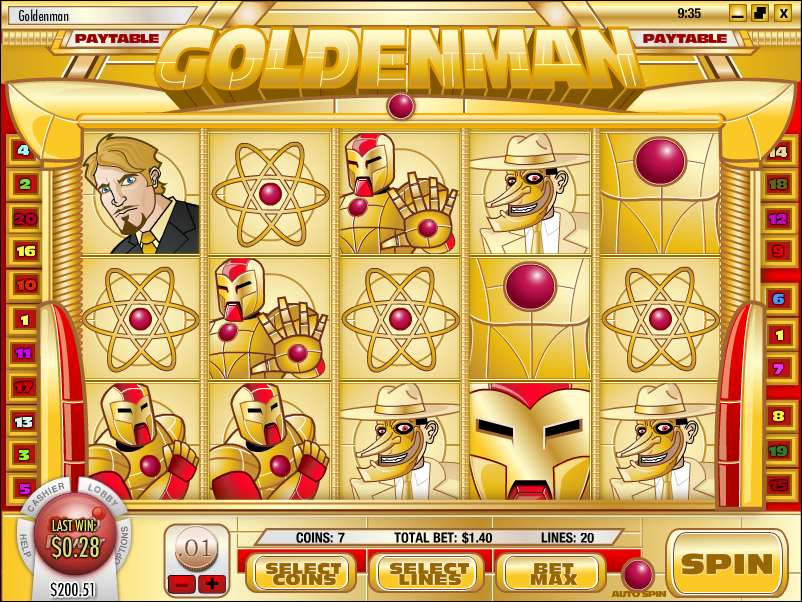Go to the Lobby menu segment
Screen dimensions: 802x602
point(103,494)
